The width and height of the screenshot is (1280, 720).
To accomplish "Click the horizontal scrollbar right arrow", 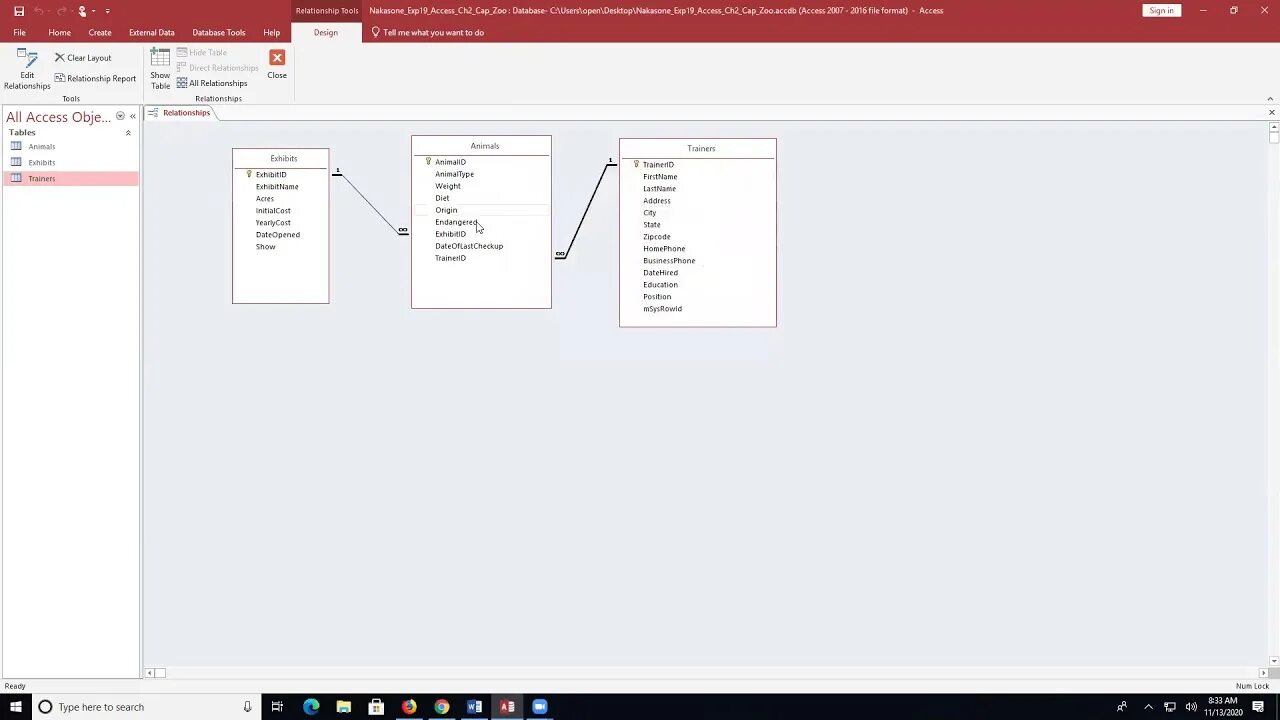I will point(1263,673).
